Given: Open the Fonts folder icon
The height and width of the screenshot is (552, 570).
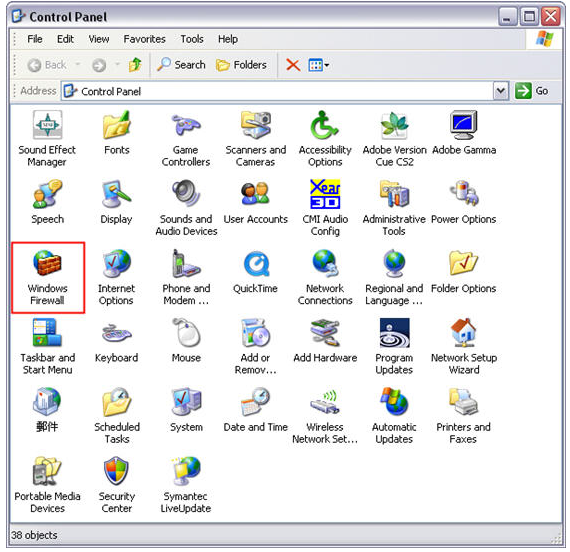Looking at the screenshot, I should 117,133.
